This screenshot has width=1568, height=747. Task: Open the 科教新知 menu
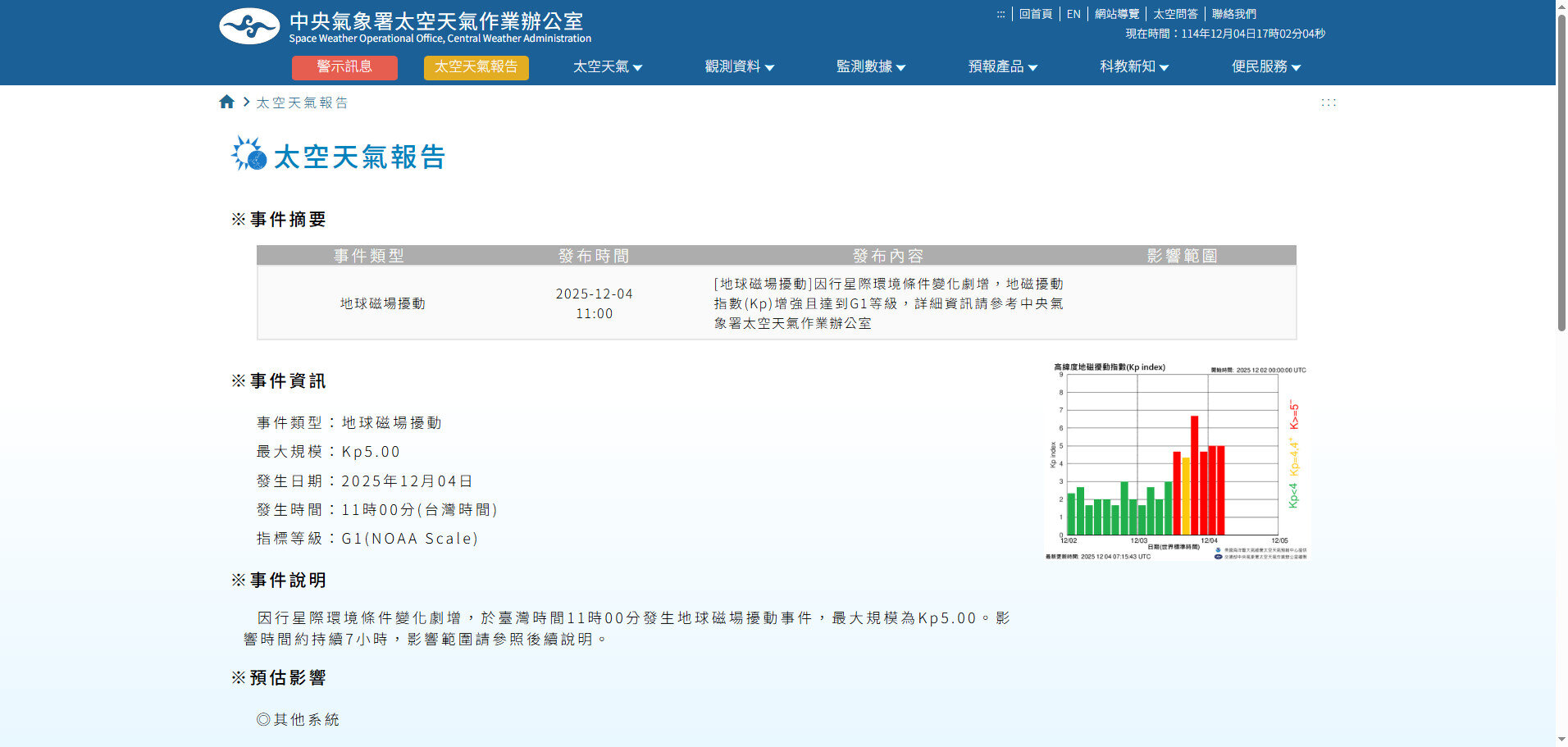[1133, 67]
